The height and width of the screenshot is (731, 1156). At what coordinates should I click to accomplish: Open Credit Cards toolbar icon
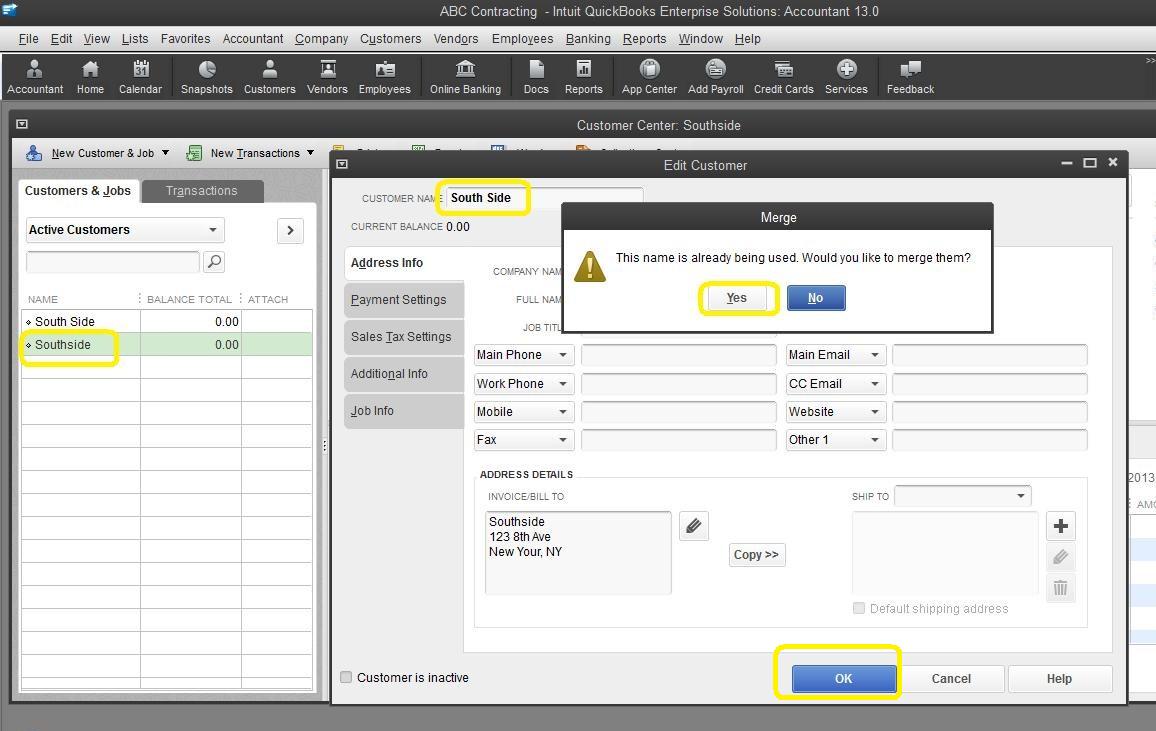coord(784,77)
